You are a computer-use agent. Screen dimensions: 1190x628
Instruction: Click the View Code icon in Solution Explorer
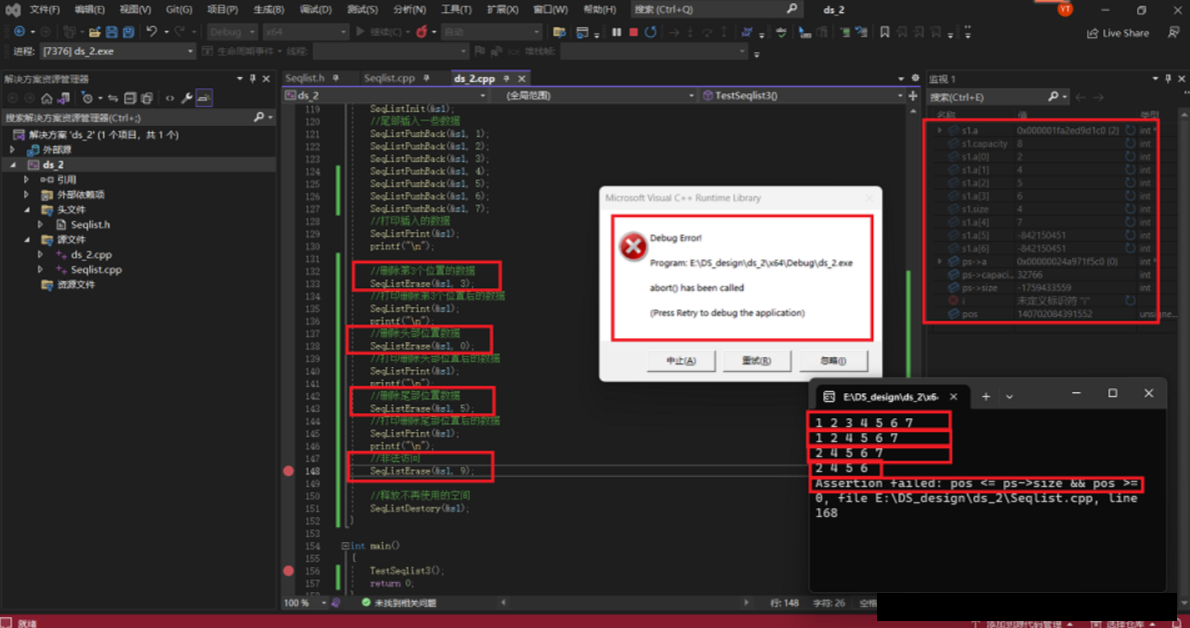tap(169, 98)
